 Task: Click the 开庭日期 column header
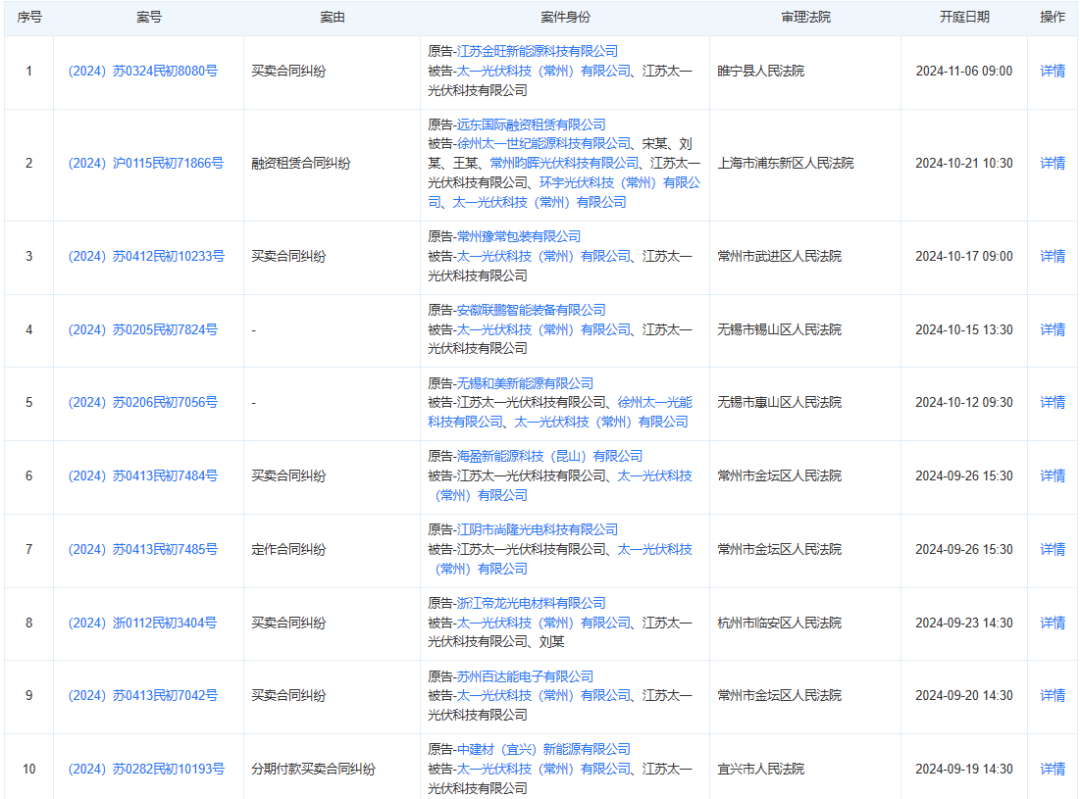point(964,17)
